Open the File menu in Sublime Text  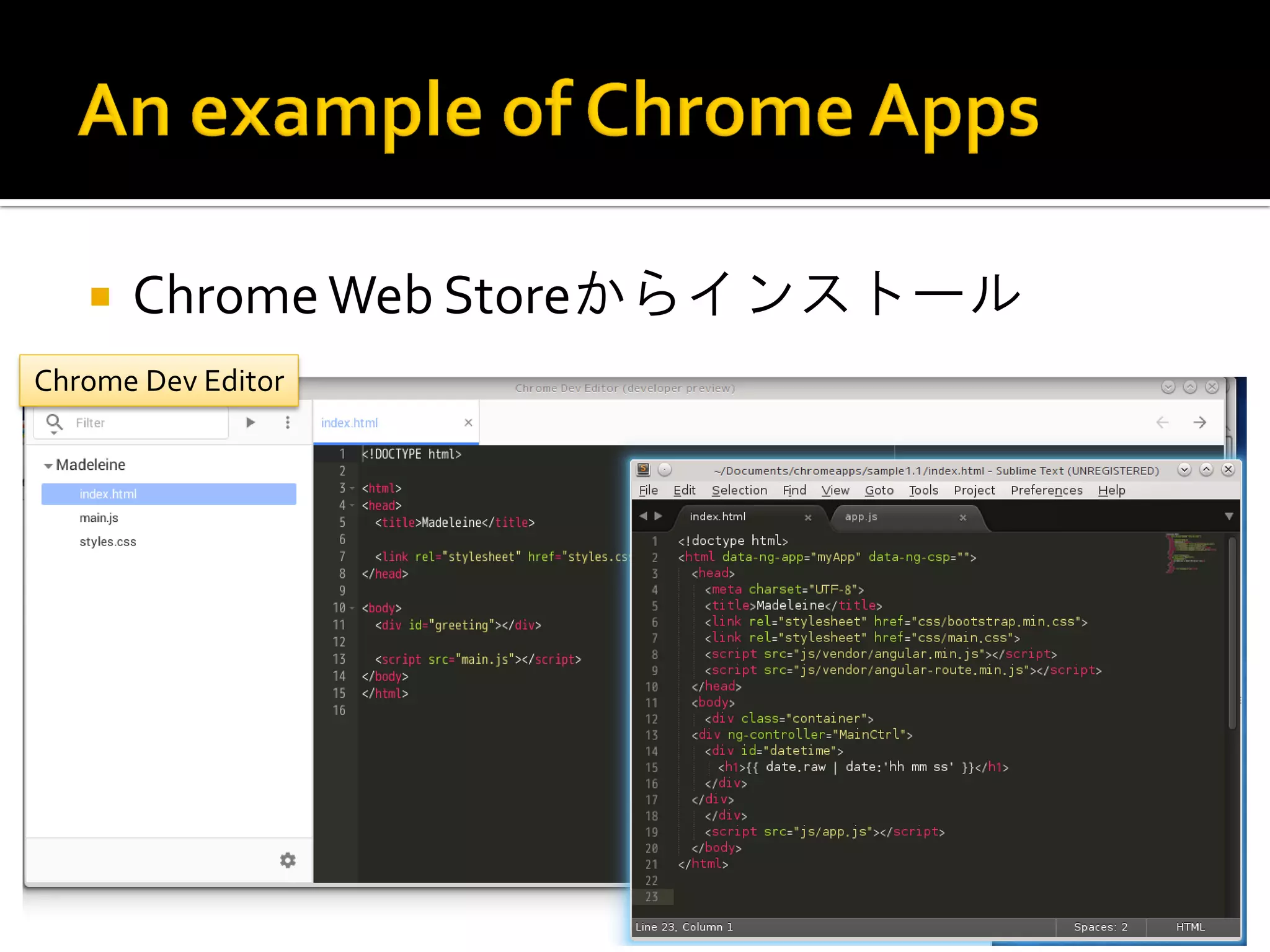pyautogui.click(x=648, y=490)
